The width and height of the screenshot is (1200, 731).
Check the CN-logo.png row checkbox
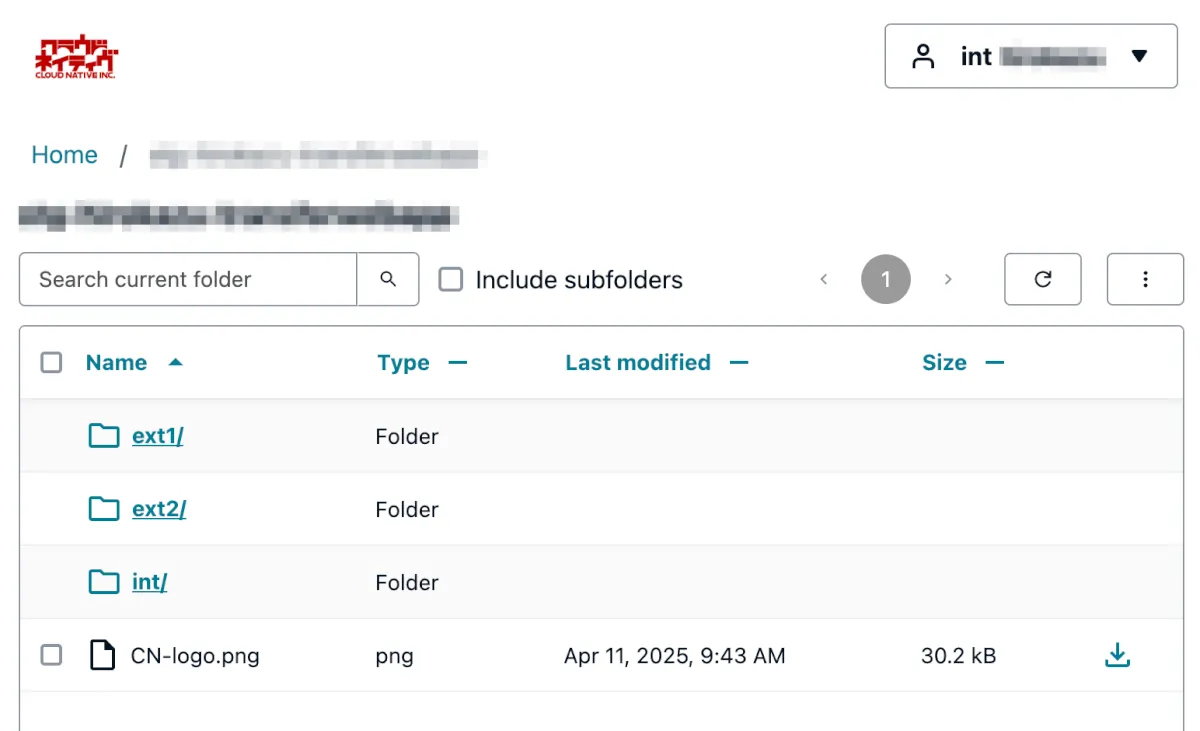51,656
